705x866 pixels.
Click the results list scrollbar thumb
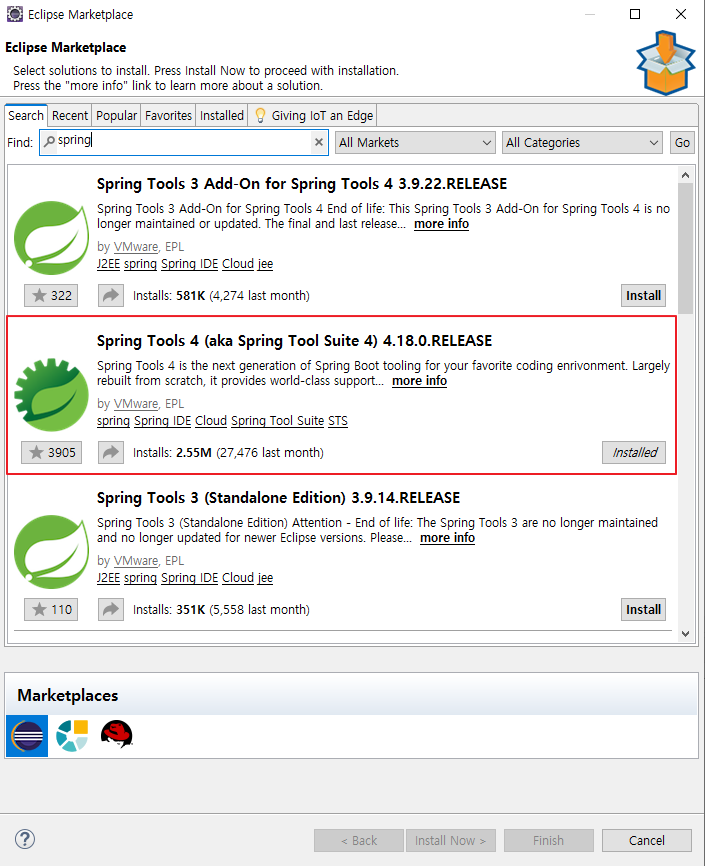(686, 249)
